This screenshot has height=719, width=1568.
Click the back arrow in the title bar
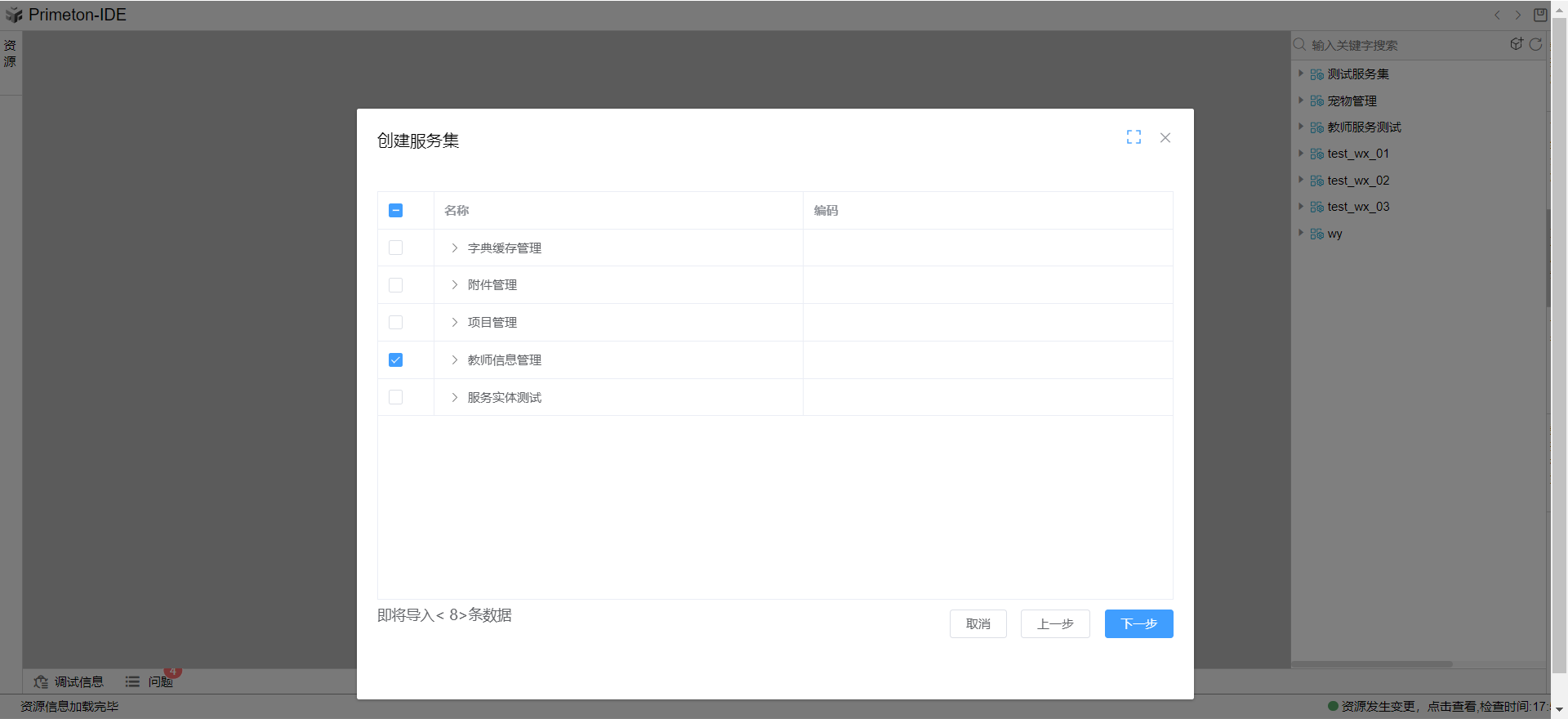point(1497,15)
